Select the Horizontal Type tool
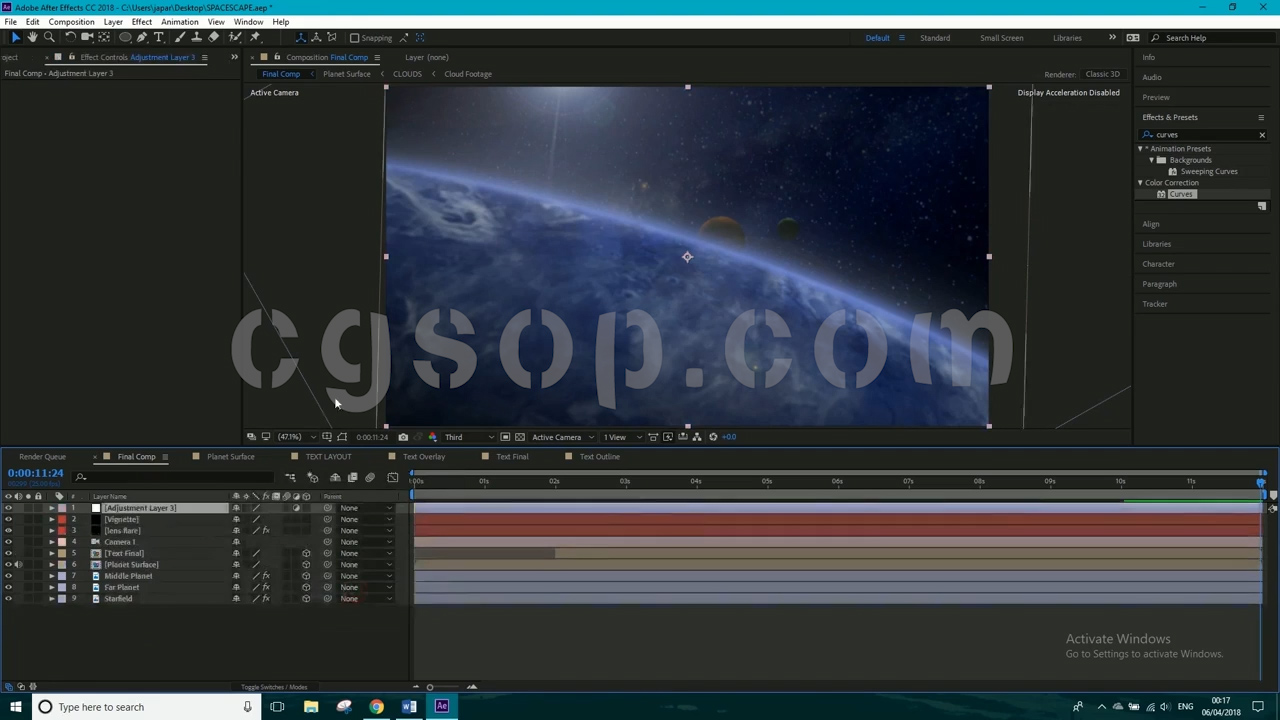This screenshot has height=720, width=1280. point(159,37)
